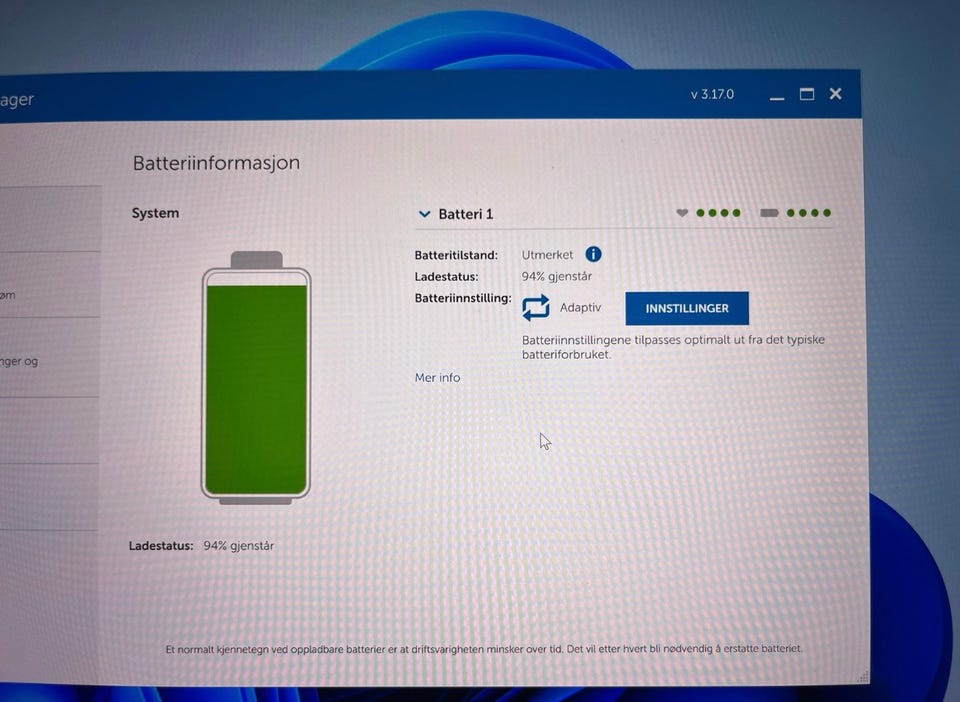This screenshot has width=960, height=702.
Task: Maximize the power manager window
Action: [806, 94]
